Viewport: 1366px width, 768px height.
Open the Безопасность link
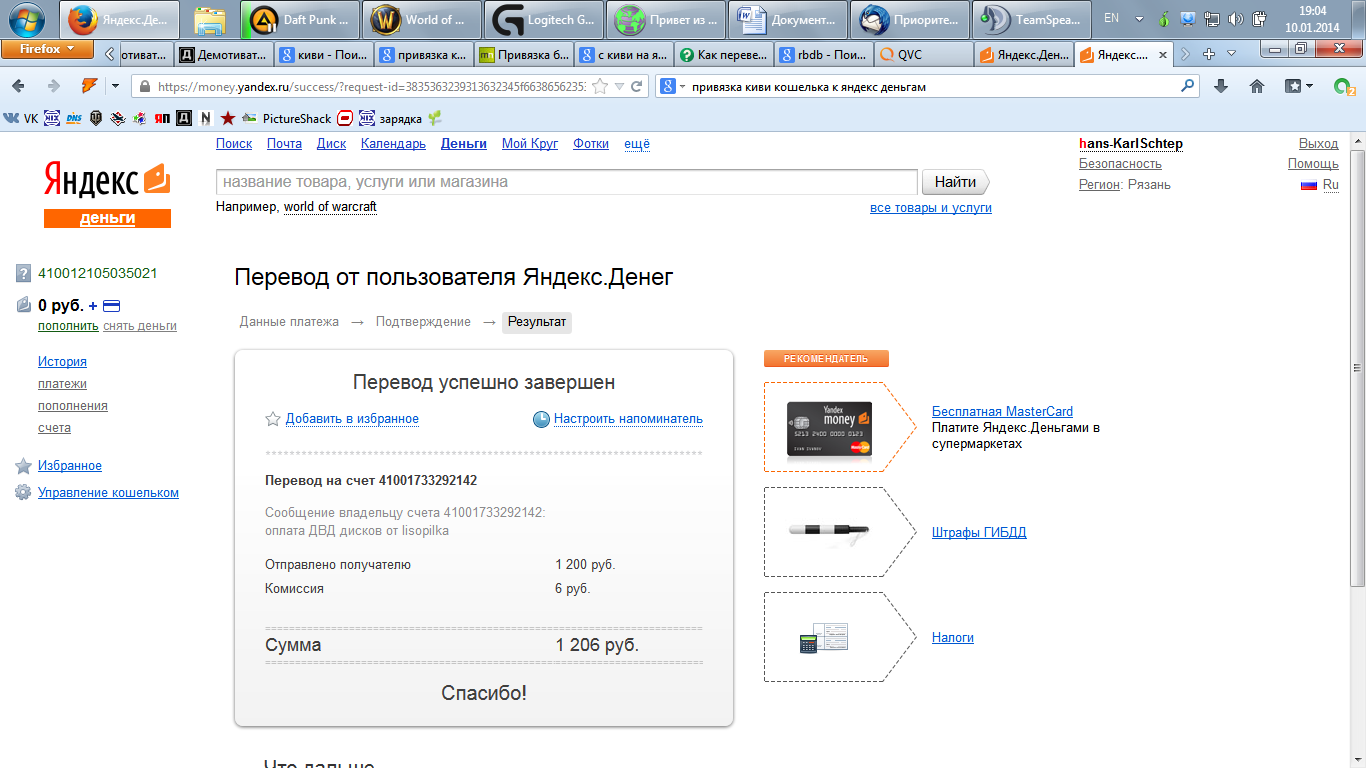pos(1120,164)
